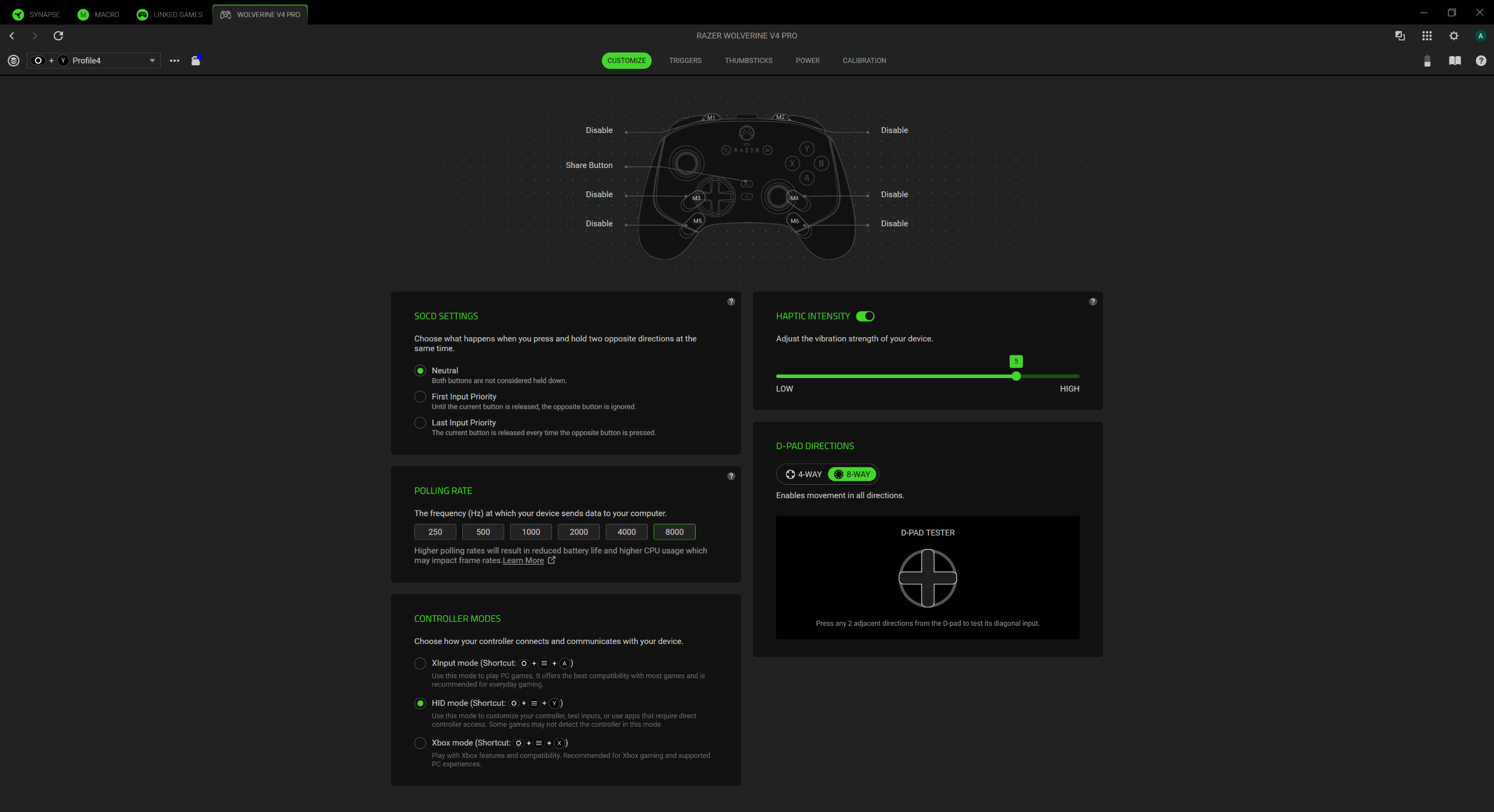Open the Calibration tab
Image resolution: width=1494 pixels, height=812 pixels.
coord(864,61)
